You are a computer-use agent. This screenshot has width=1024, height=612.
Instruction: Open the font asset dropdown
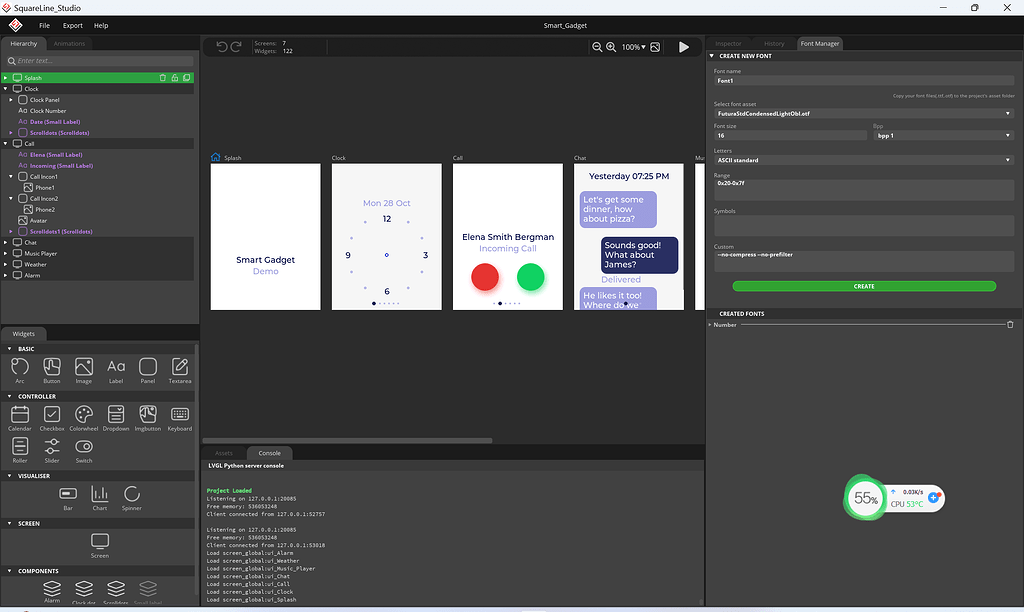click(x=864, y=114)
